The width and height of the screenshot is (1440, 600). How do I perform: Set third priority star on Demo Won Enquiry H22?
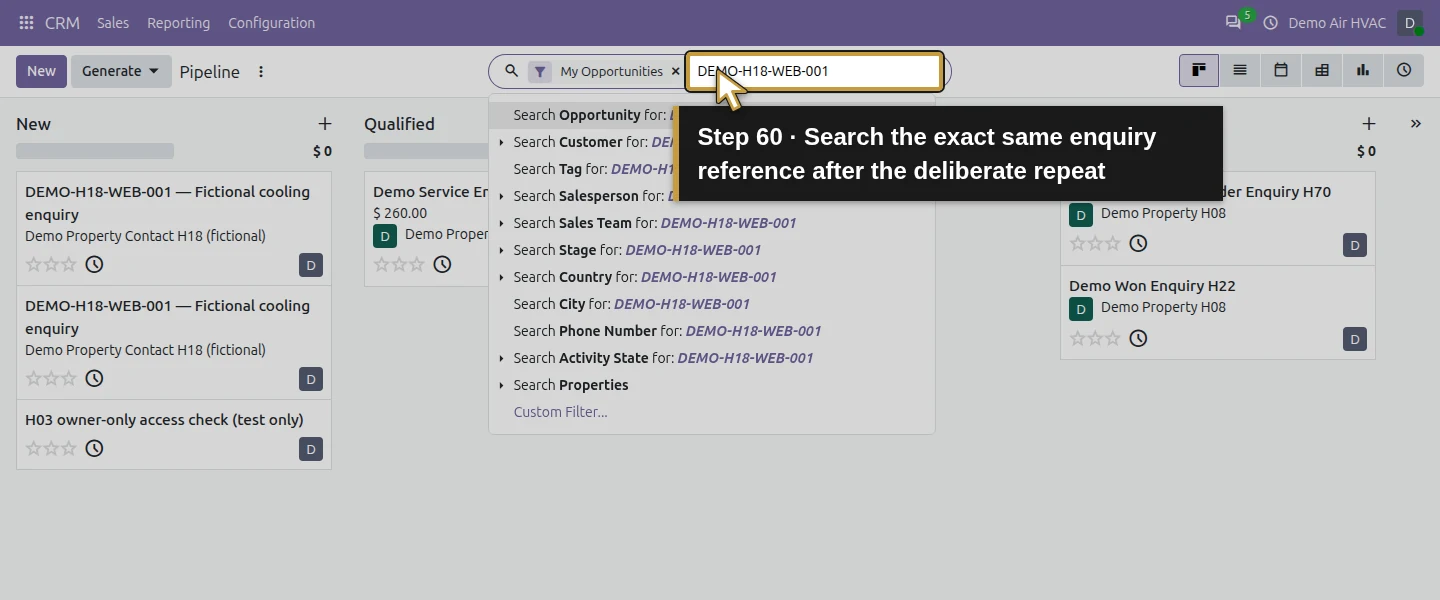click(1112, 338)
